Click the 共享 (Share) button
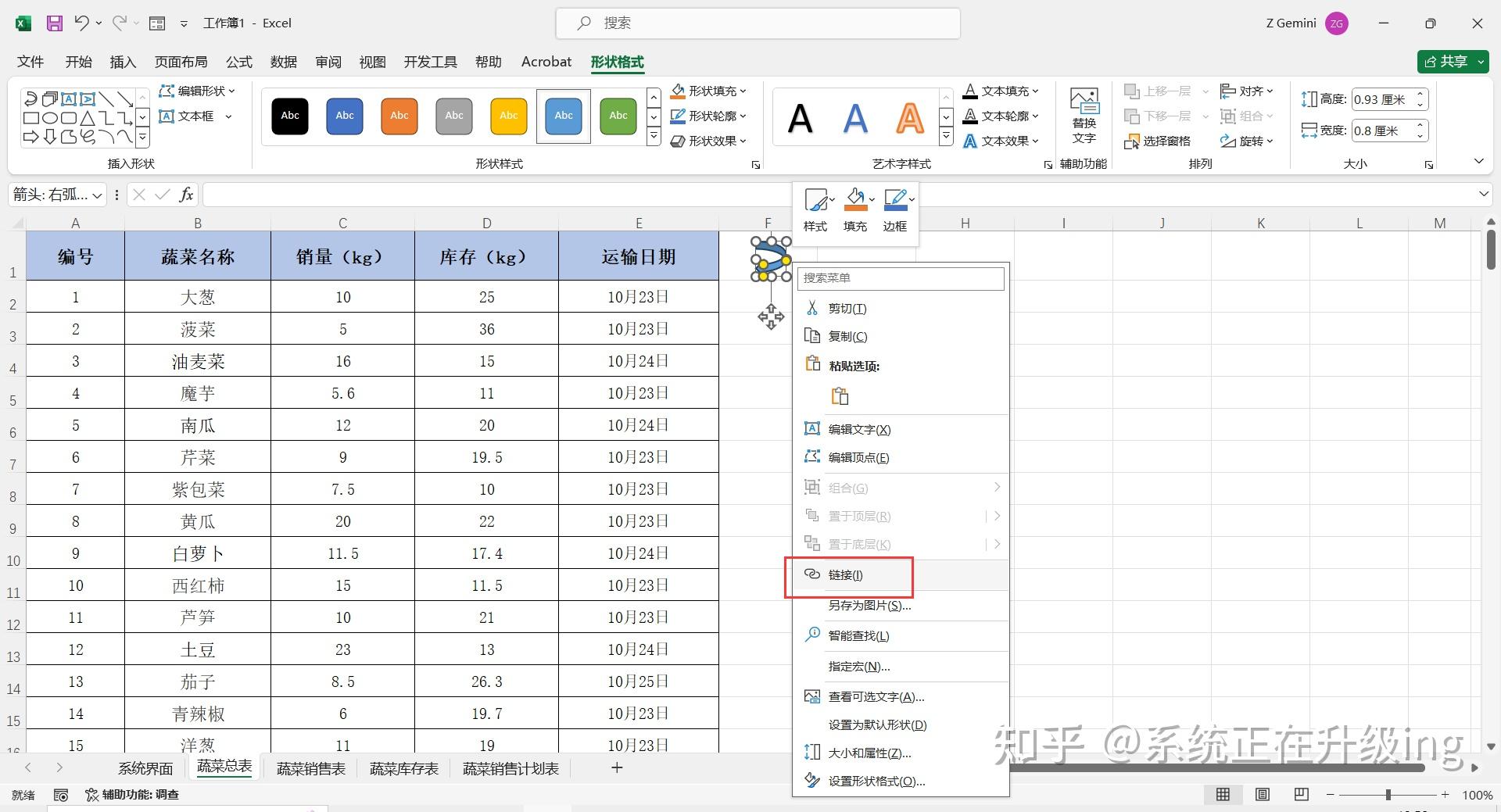The height and width of the screenshot is (812, 1501). [x=1452, y=62]
